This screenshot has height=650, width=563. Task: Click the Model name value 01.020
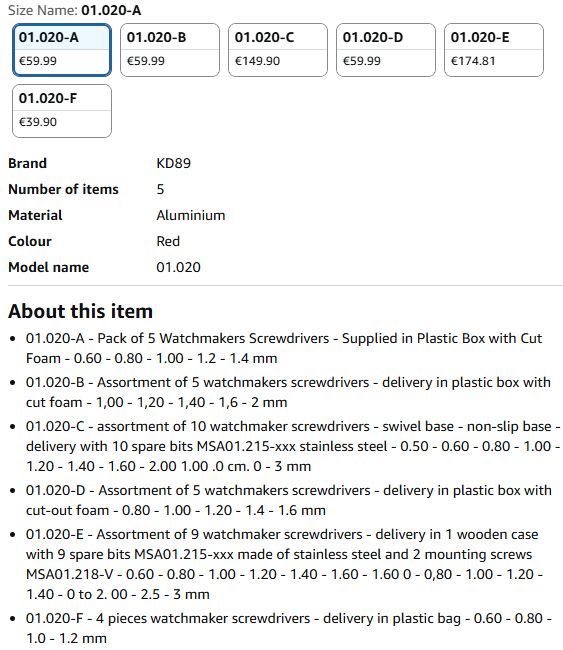tap(178, 267)
